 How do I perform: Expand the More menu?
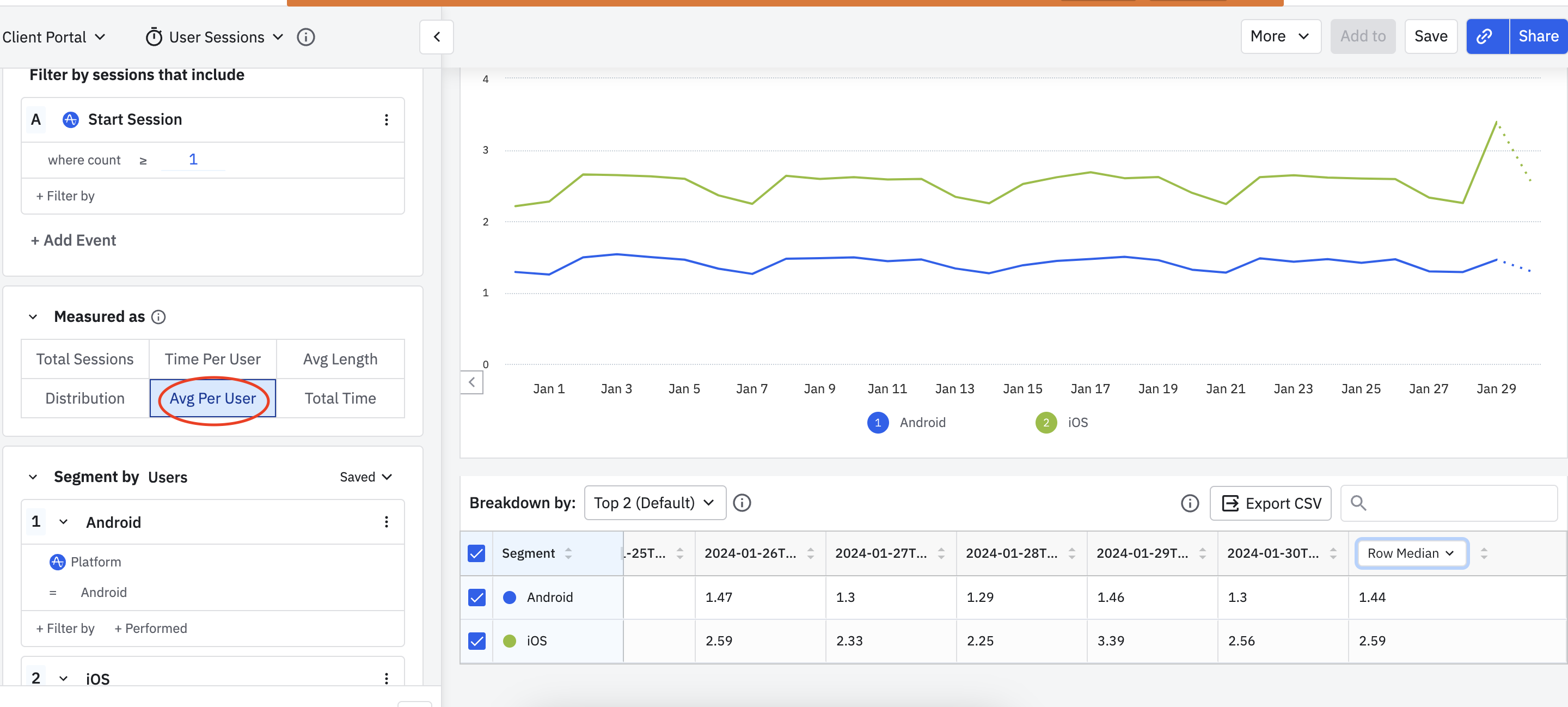tap(1280, 36)
